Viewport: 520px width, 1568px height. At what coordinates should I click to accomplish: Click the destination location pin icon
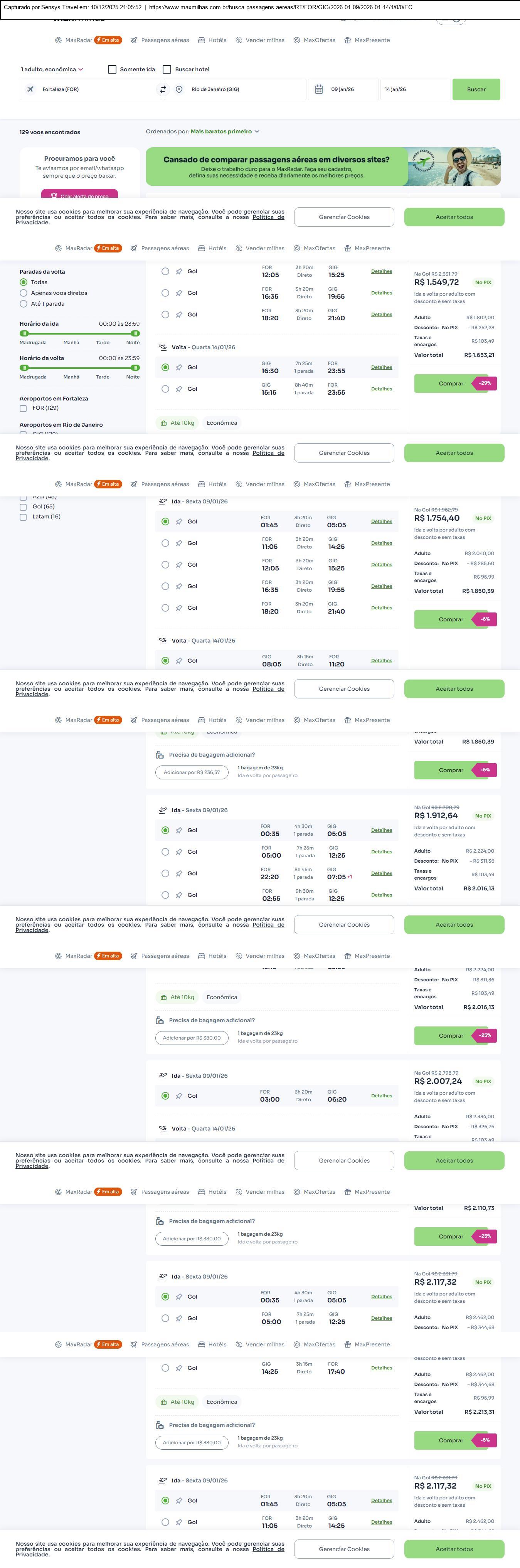[x=179, y=89]
